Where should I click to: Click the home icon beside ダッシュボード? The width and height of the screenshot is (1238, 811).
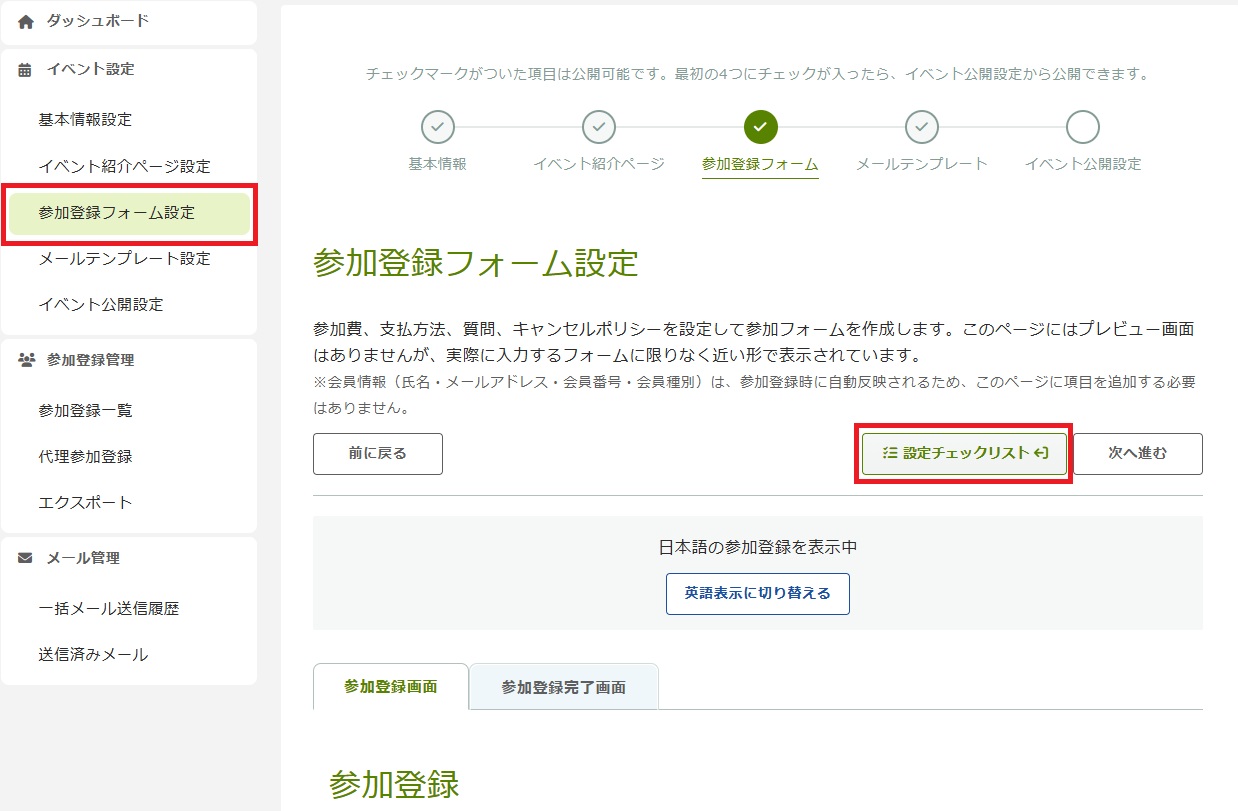[x=26, y=21]
